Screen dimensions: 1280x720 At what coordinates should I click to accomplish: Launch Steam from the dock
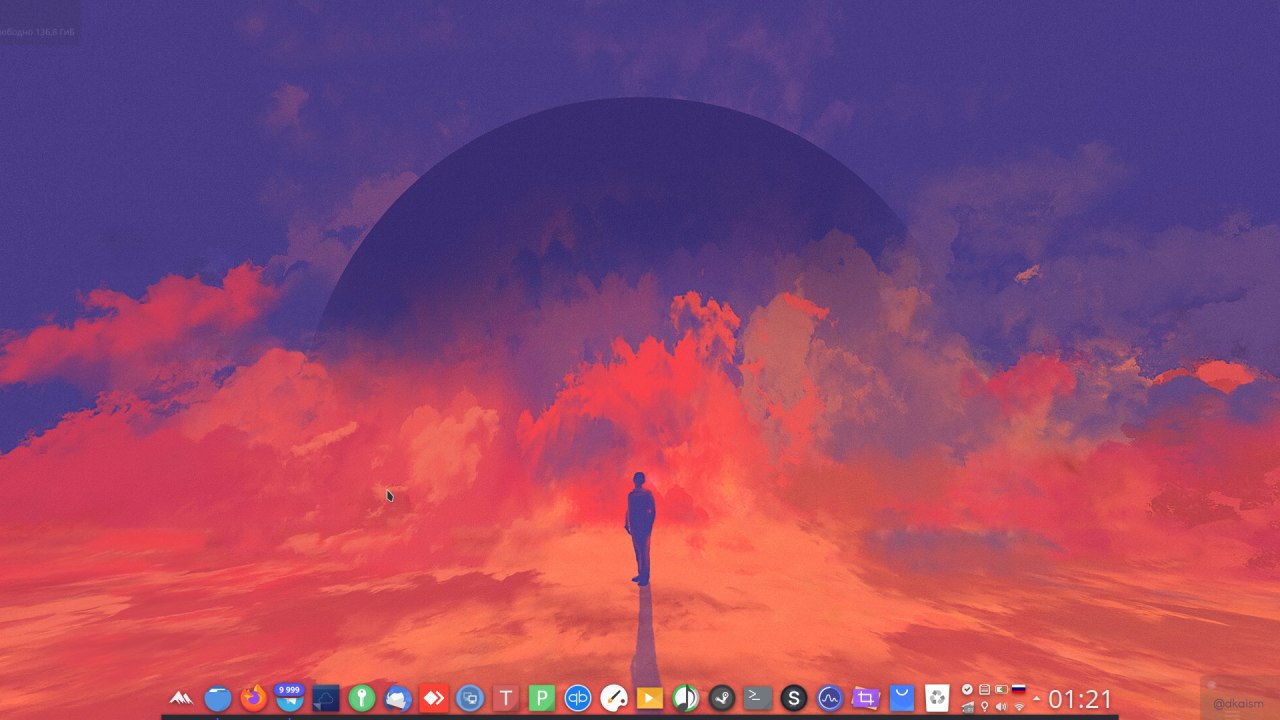coord(722,698)
